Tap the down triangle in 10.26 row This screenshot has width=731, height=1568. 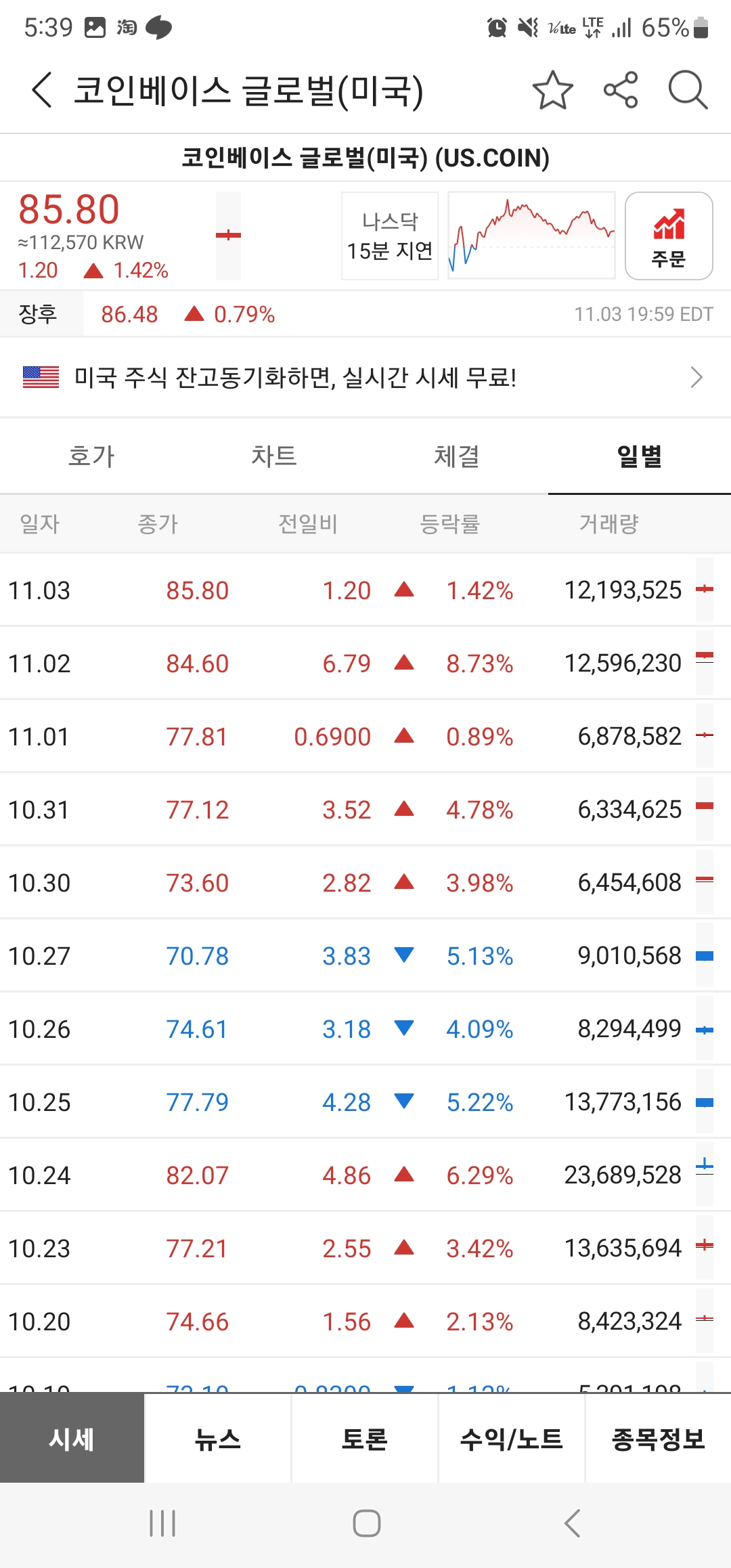[404, 1028]
